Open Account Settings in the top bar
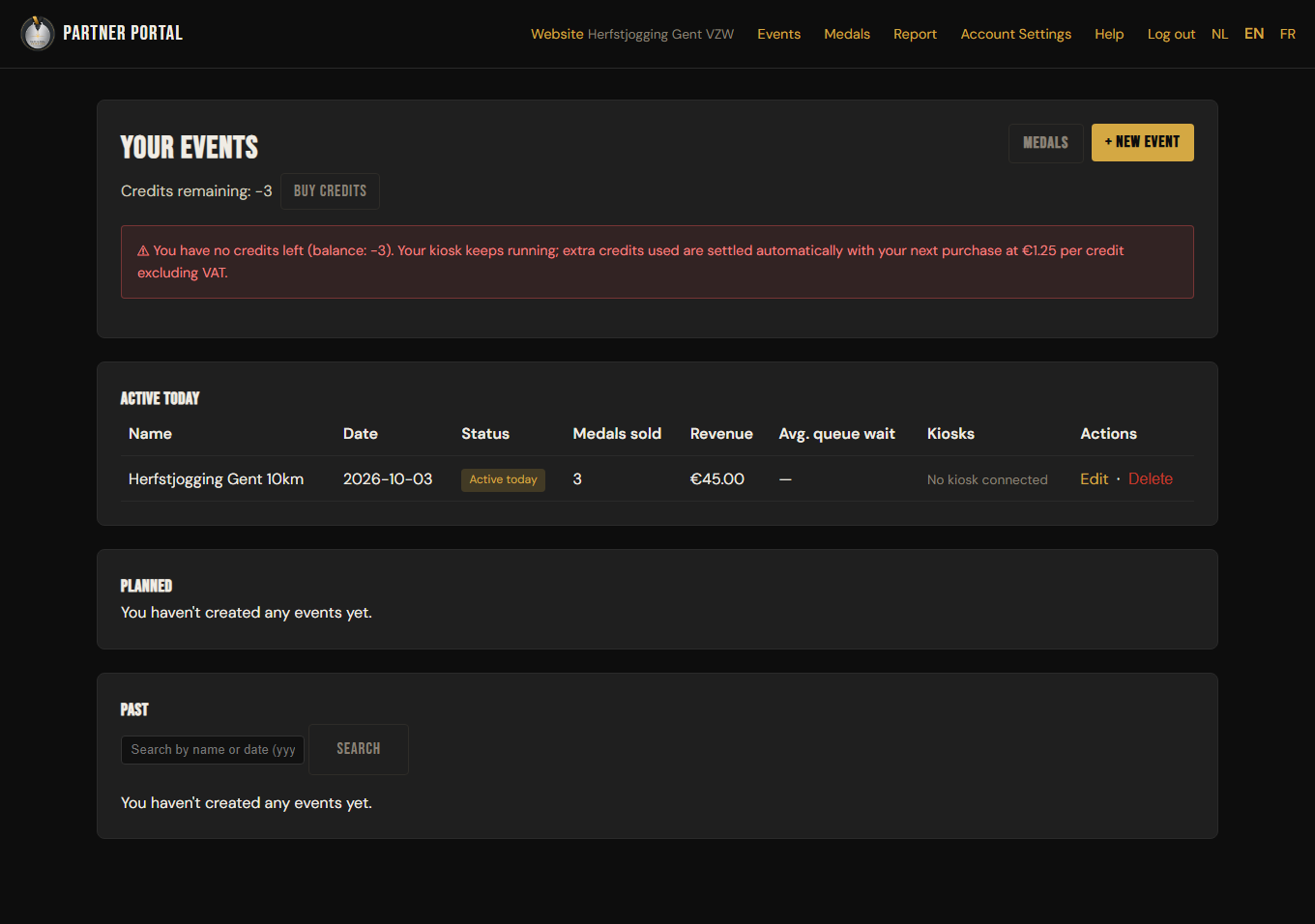The image size is (1315, 924). (1015, 34)
